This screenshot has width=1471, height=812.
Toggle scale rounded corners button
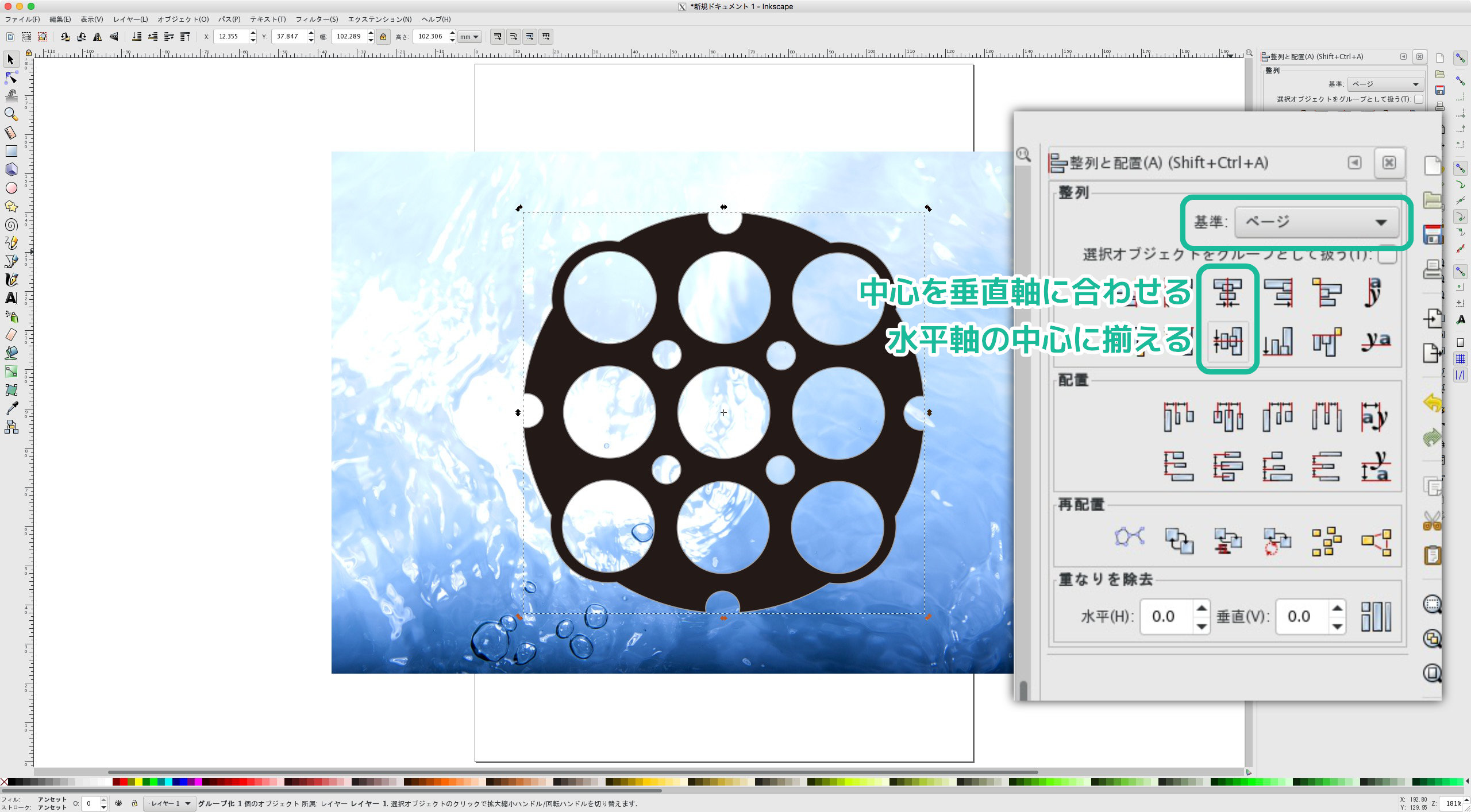pos(514,37)
